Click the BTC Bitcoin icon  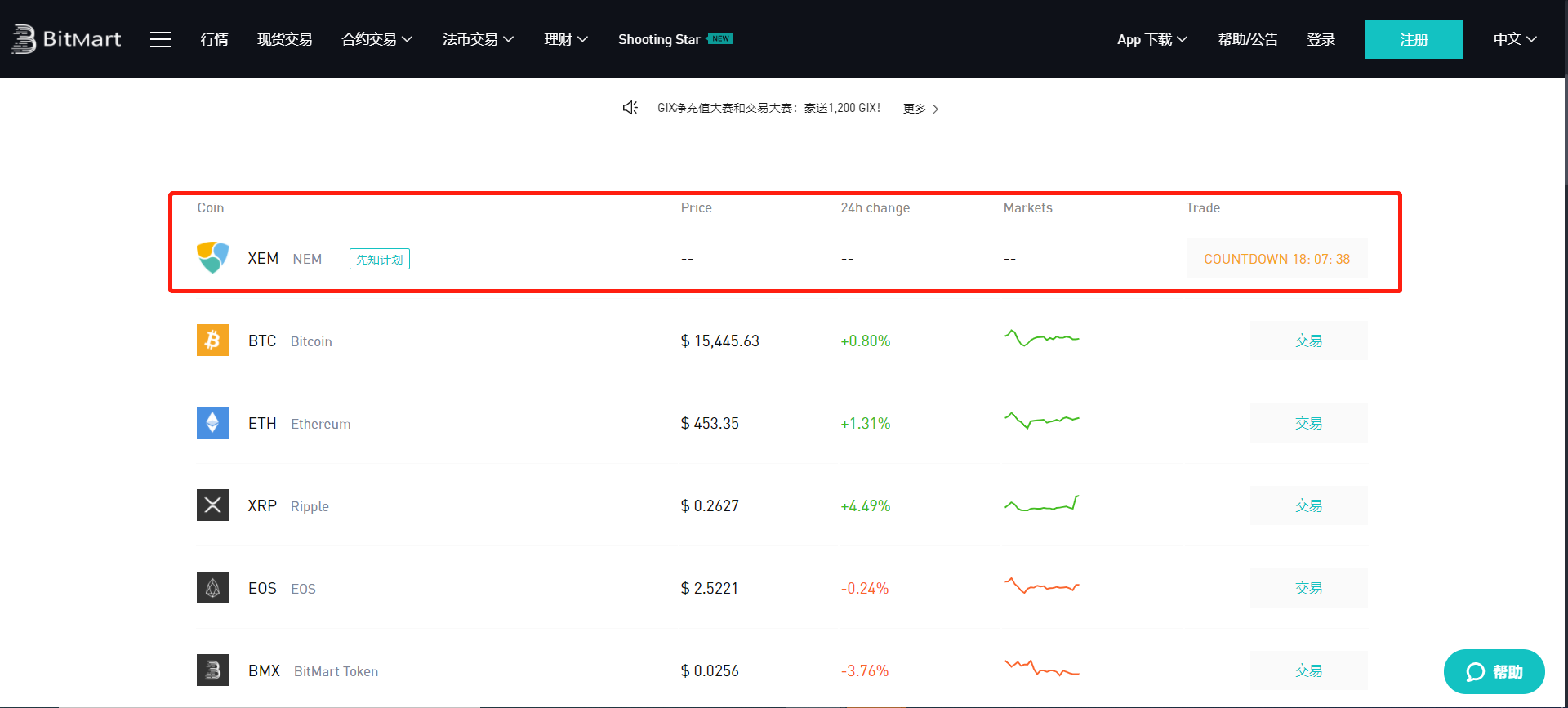pyautogui.click(x=212, y=341)
